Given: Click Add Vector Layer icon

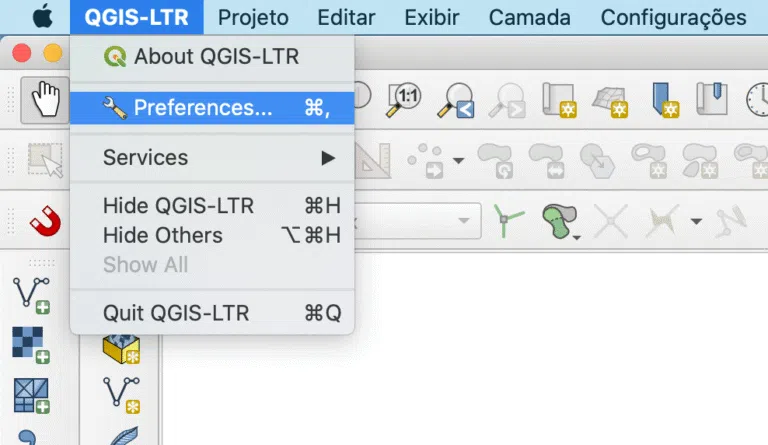Looking at the screenshot, I should click(x=32, y=295).
